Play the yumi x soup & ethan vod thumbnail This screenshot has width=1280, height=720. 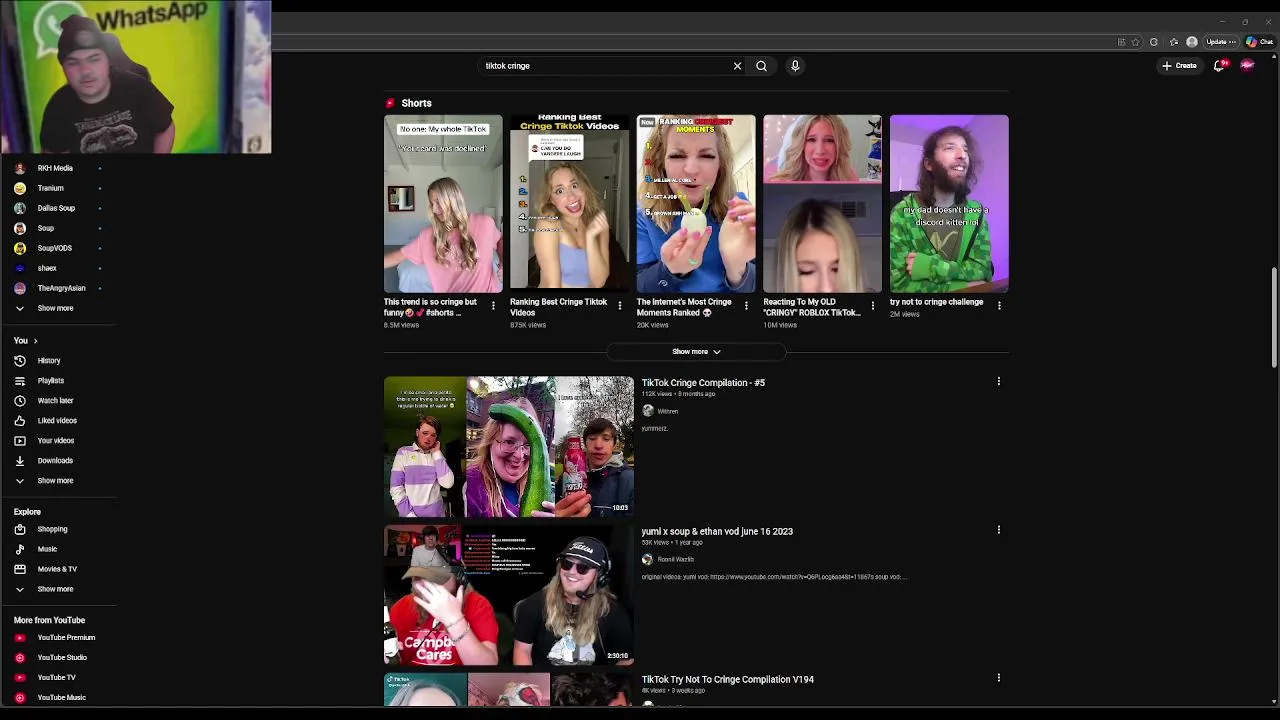point(508,595)
